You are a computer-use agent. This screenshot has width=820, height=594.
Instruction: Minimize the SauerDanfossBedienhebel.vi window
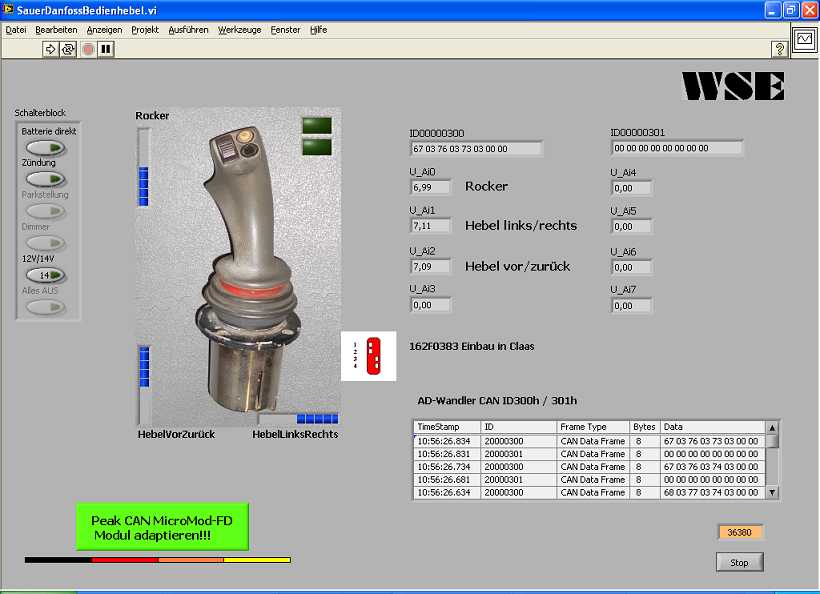point(773,10)
